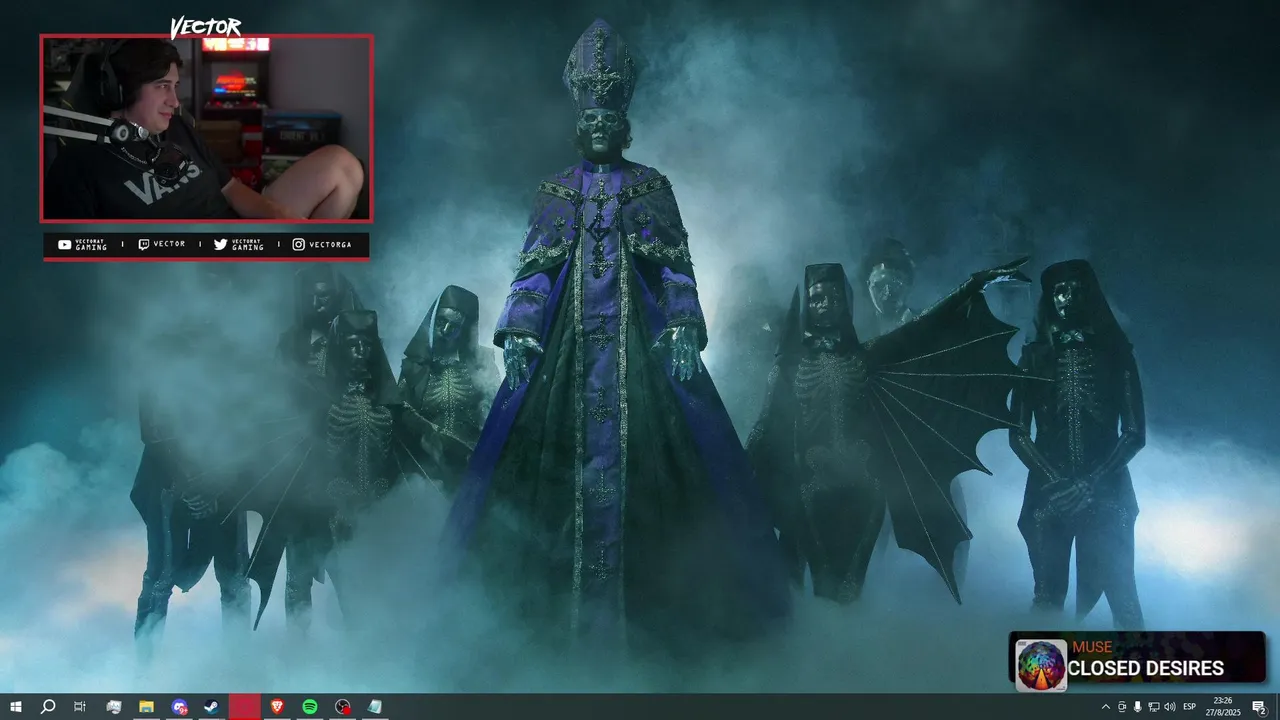This screenshot has height=720, width=1280.
Task: Click the VECTOR logo above the webcam
Action: [x=205, y=27]
